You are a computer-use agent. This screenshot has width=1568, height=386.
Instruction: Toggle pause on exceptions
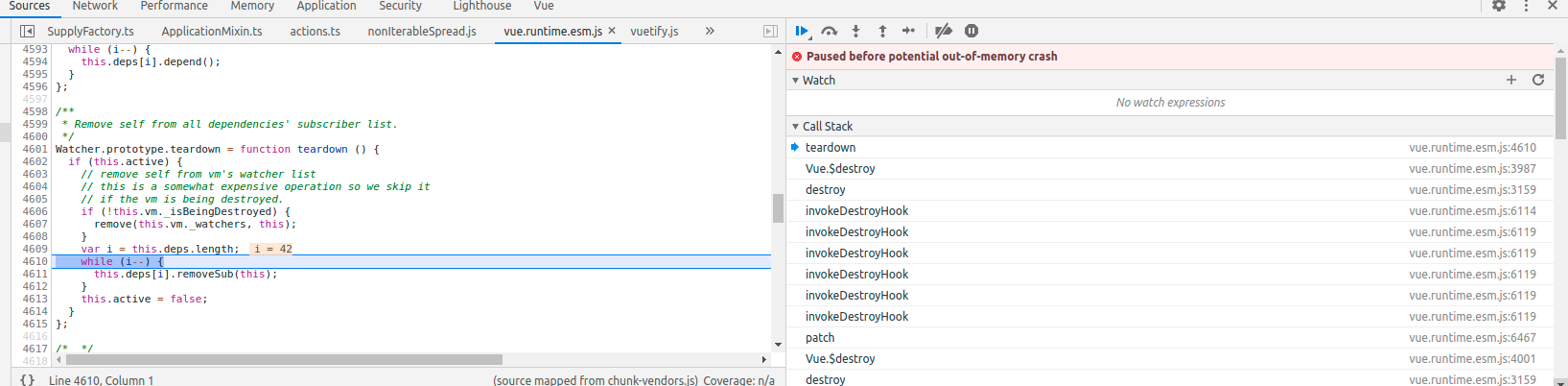[x=971, y=32]
